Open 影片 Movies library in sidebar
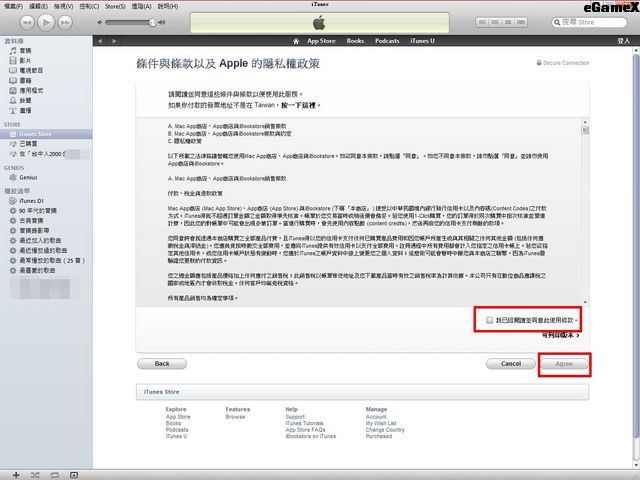This screenshot has height=480, width=640. click(25, 60)
